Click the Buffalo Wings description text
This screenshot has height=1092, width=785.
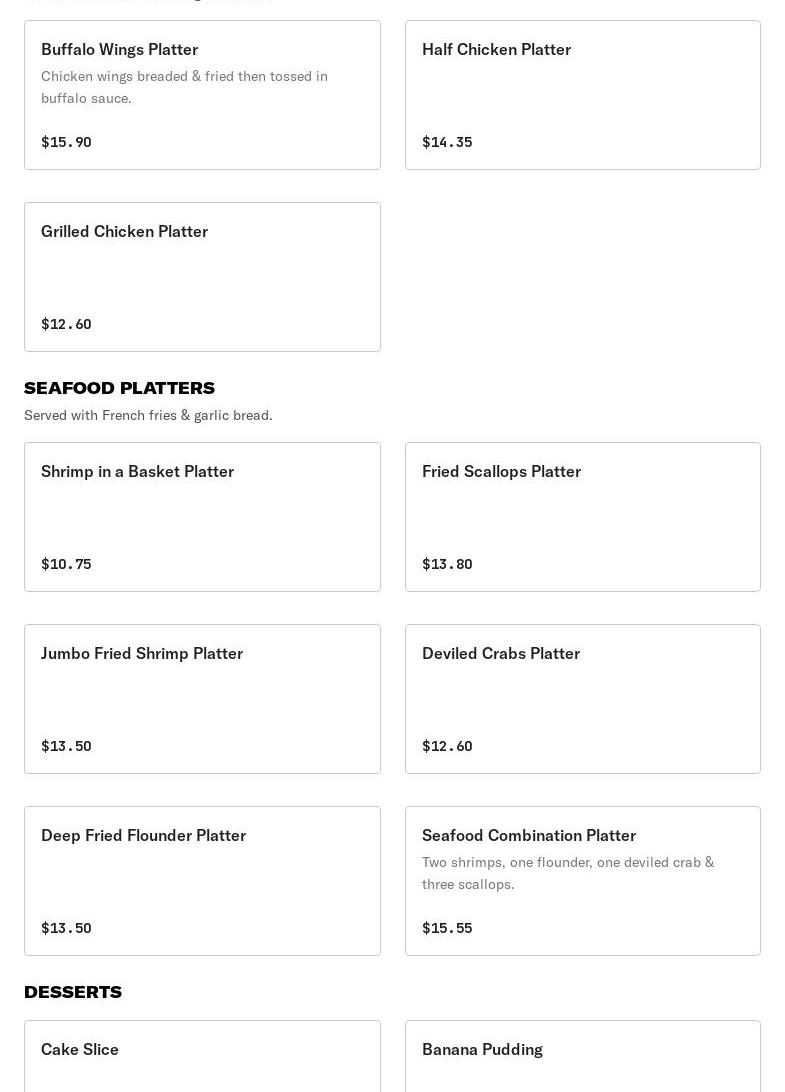point(184,87)
